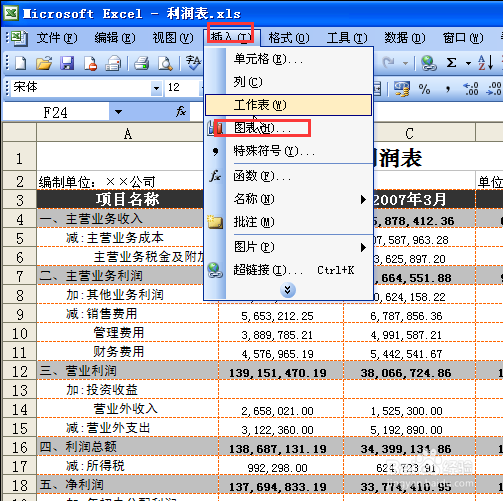This screenshot has width=503, height=501.
Task: Open the Redo history dropdown arrow
Action: (405, 63)
